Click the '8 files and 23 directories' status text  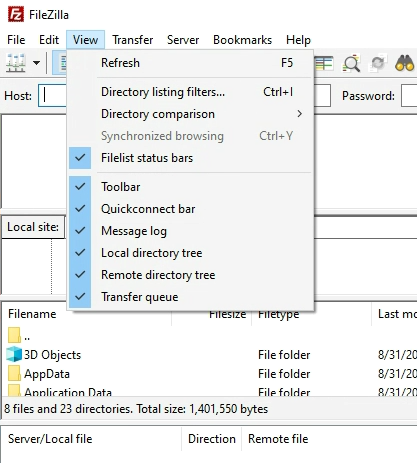[x=136, y=409]
